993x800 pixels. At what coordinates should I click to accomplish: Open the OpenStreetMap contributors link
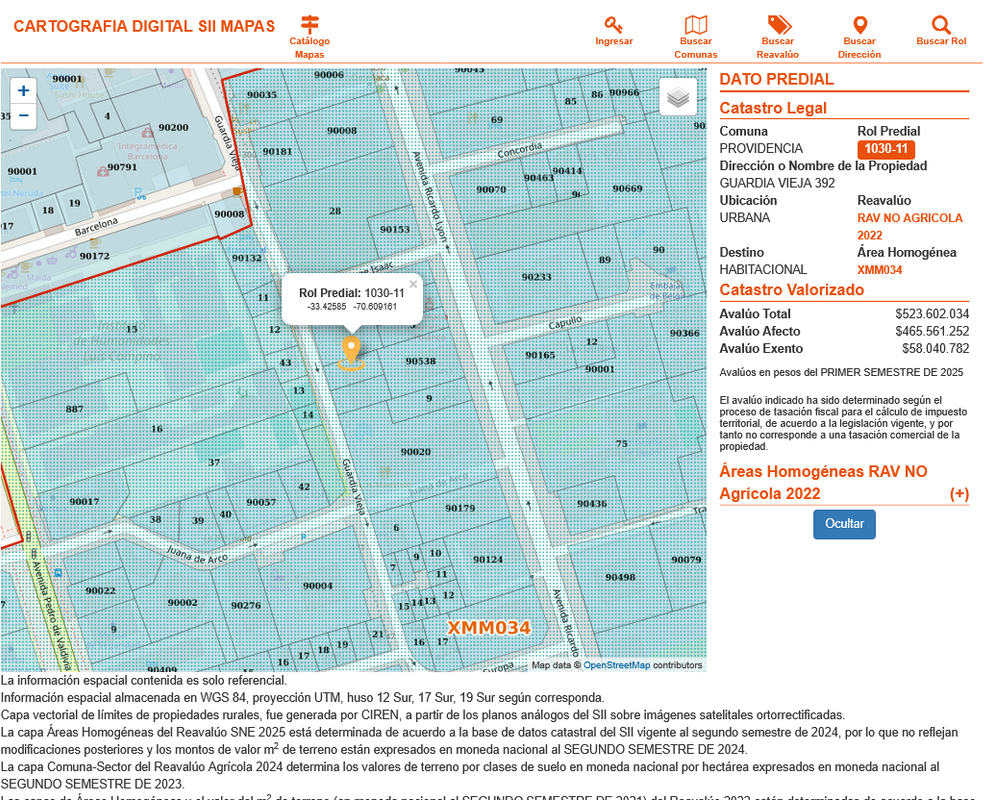[x=616, y=665]
